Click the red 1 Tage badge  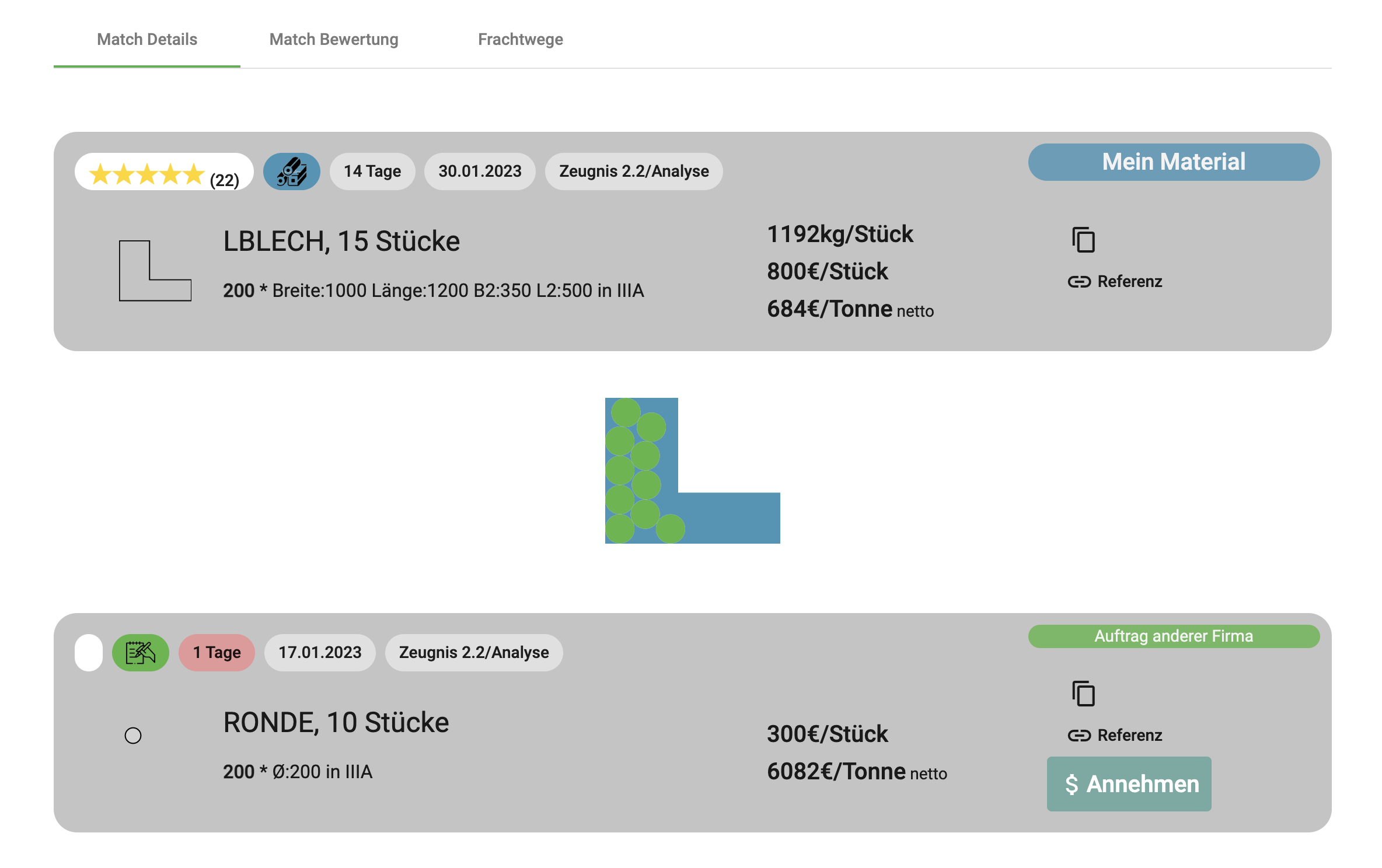217,653
